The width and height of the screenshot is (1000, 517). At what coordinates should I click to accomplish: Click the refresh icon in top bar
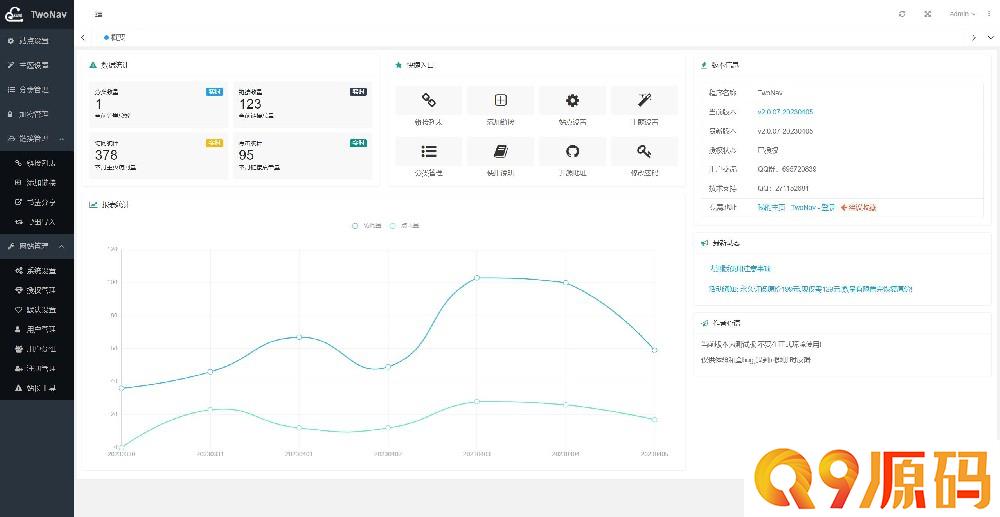point(902,14)
